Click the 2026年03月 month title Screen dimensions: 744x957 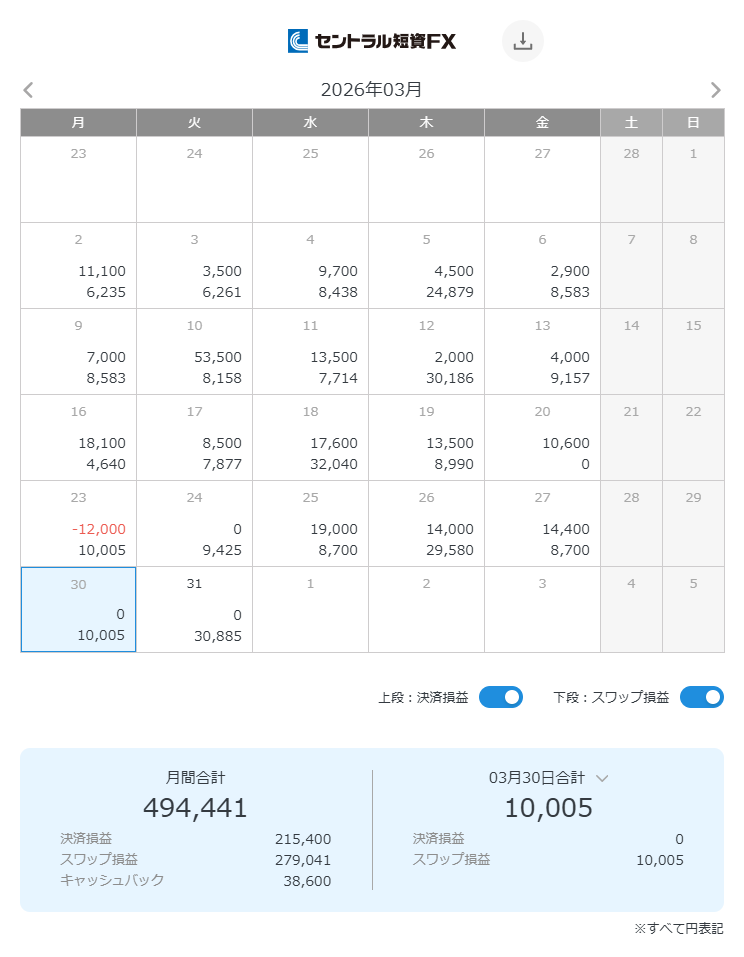click(x=372, y=90)
